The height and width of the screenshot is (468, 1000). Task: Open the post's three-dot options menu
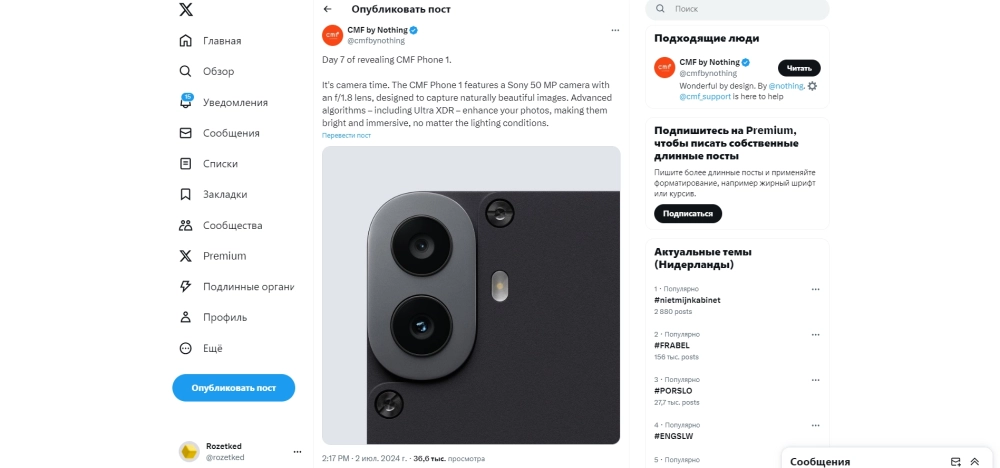tap(615, 30)
